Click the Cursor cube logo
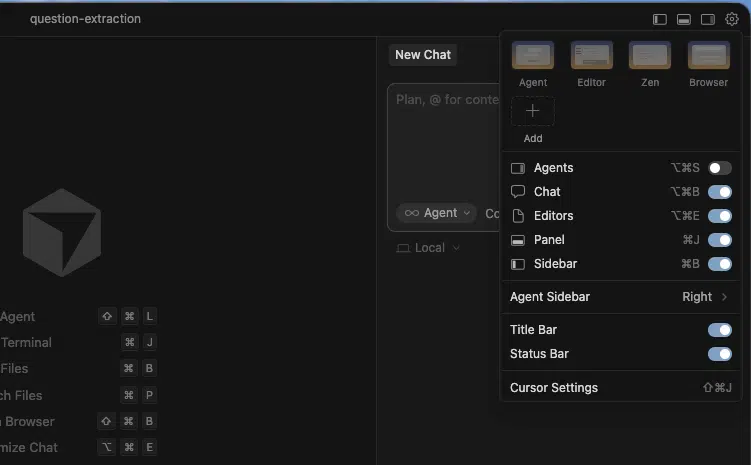 (x=62, y=232)
